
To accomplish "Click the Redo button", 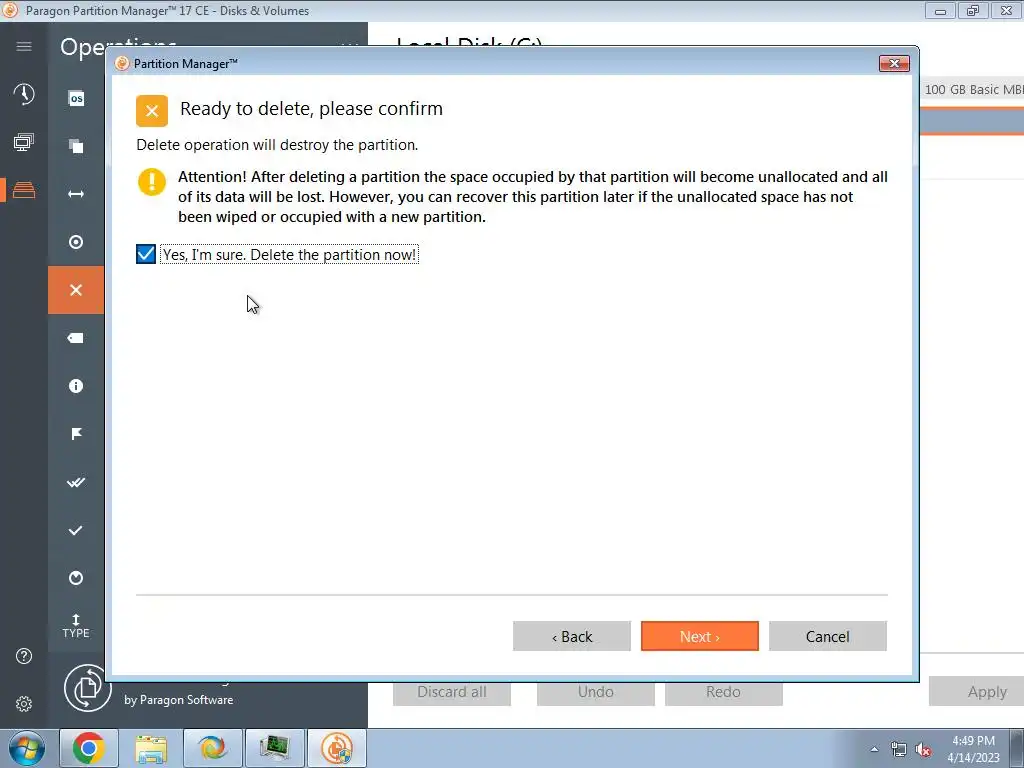I will [x=724, y=692].
